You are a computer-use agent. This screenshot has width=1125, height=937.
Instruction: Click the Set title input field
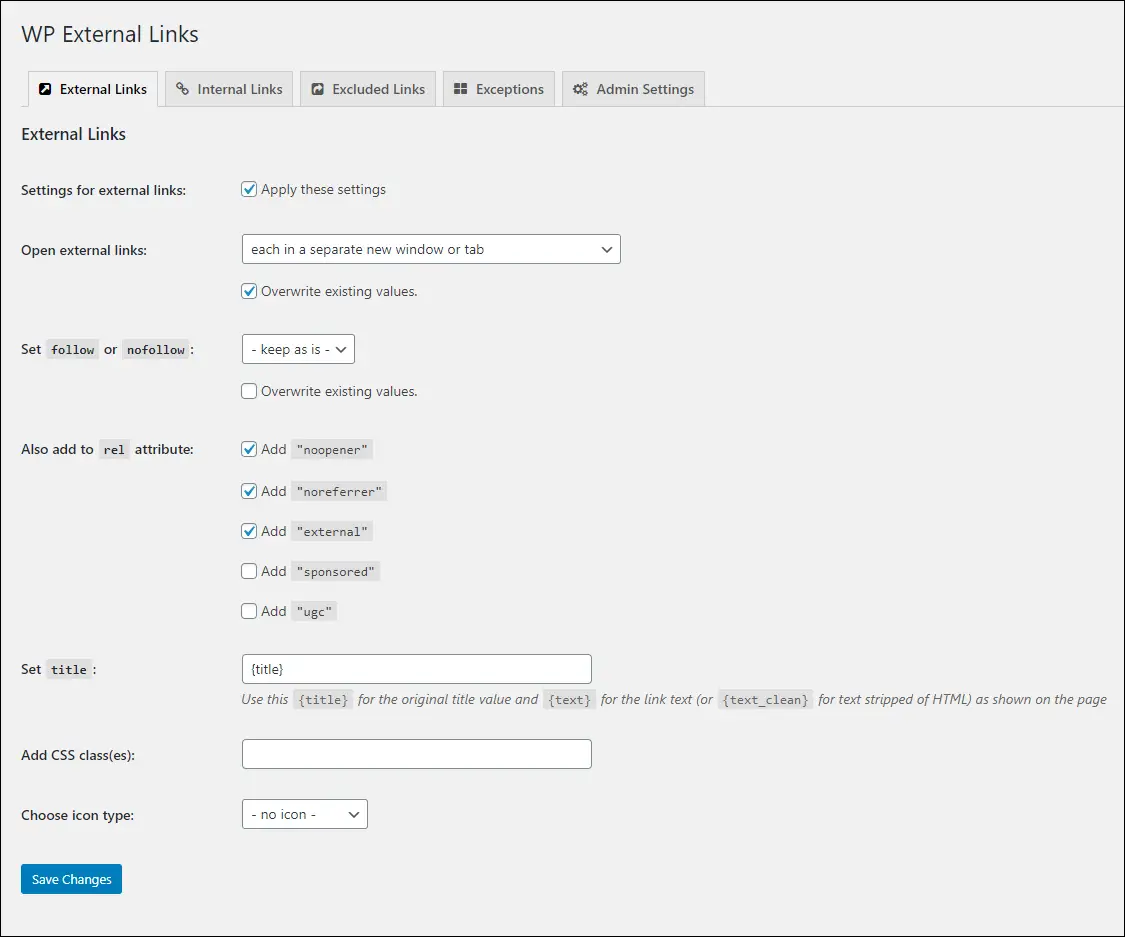click(x=417, y=669)
